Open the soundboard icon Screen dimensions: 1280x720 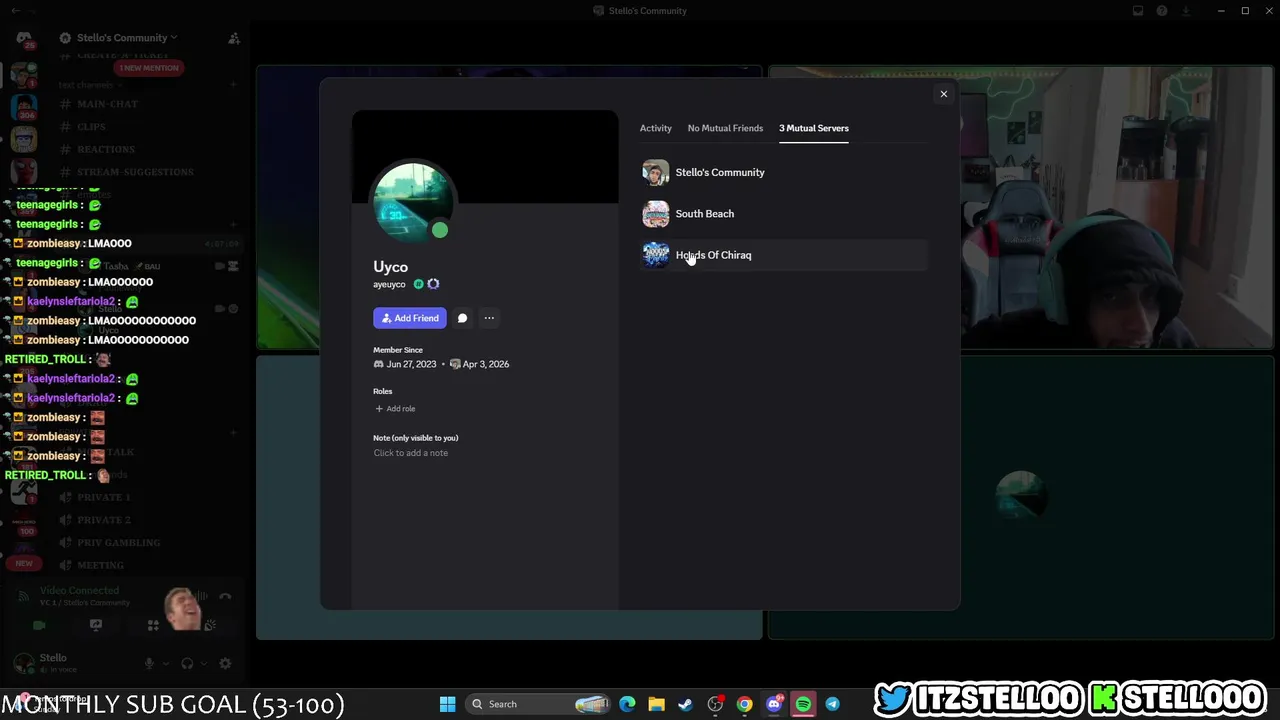pos(210,626)
